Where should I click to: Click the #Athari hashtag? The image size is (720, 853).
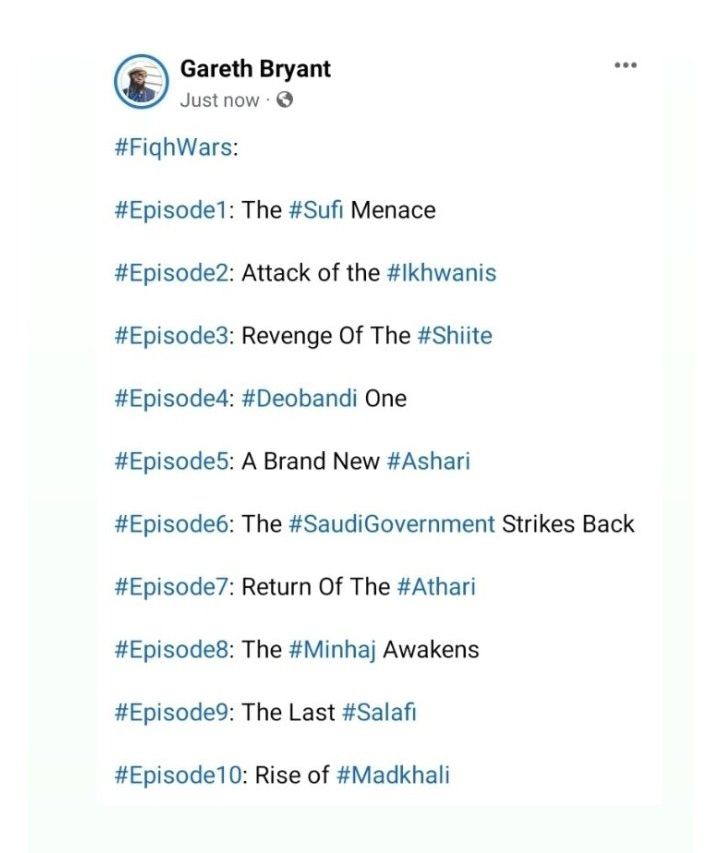(x=436, y=587)
